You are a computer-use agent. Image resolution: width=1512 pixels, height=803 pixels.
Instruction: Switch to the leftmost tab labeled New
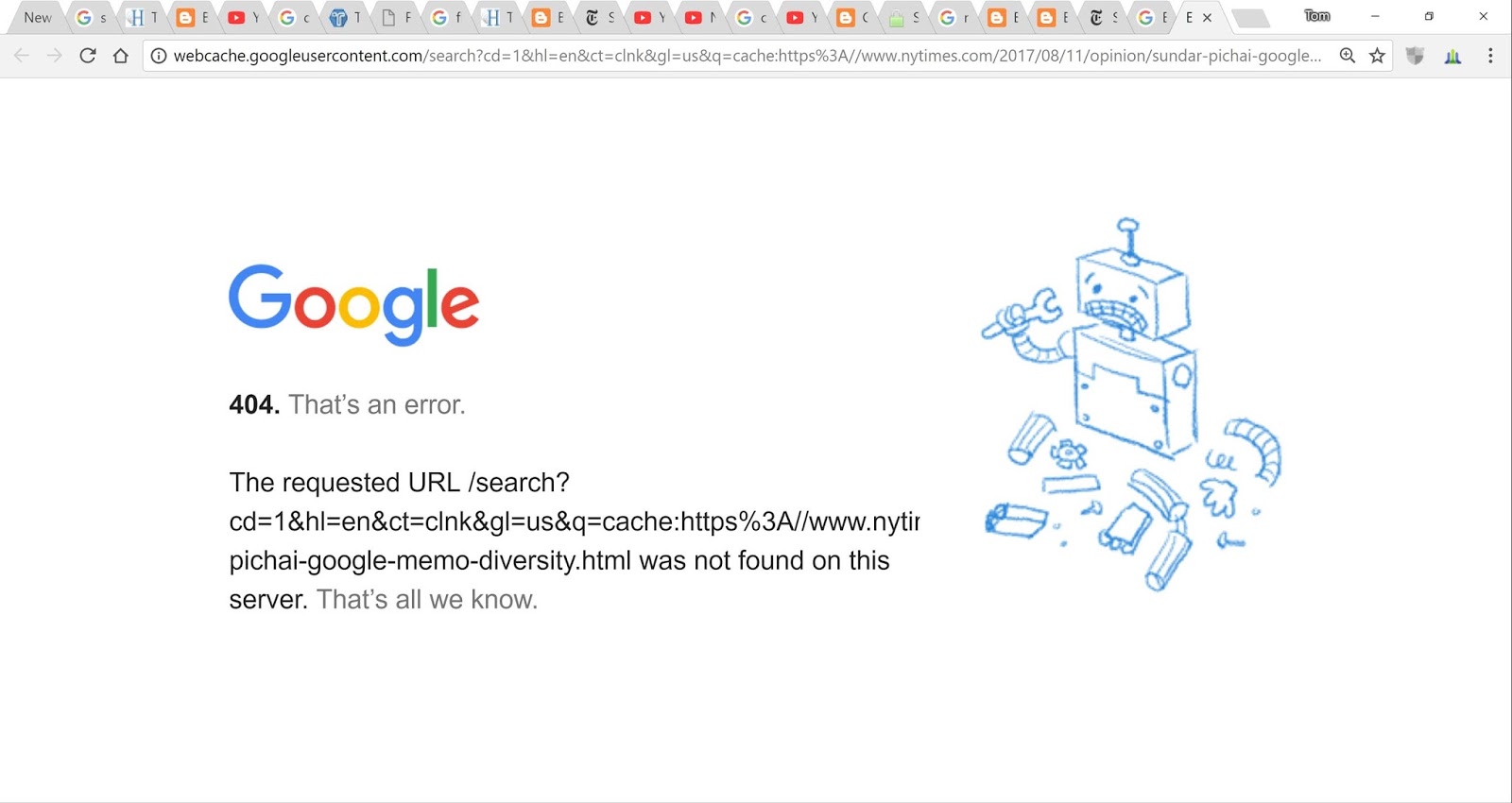coord(36,17)
